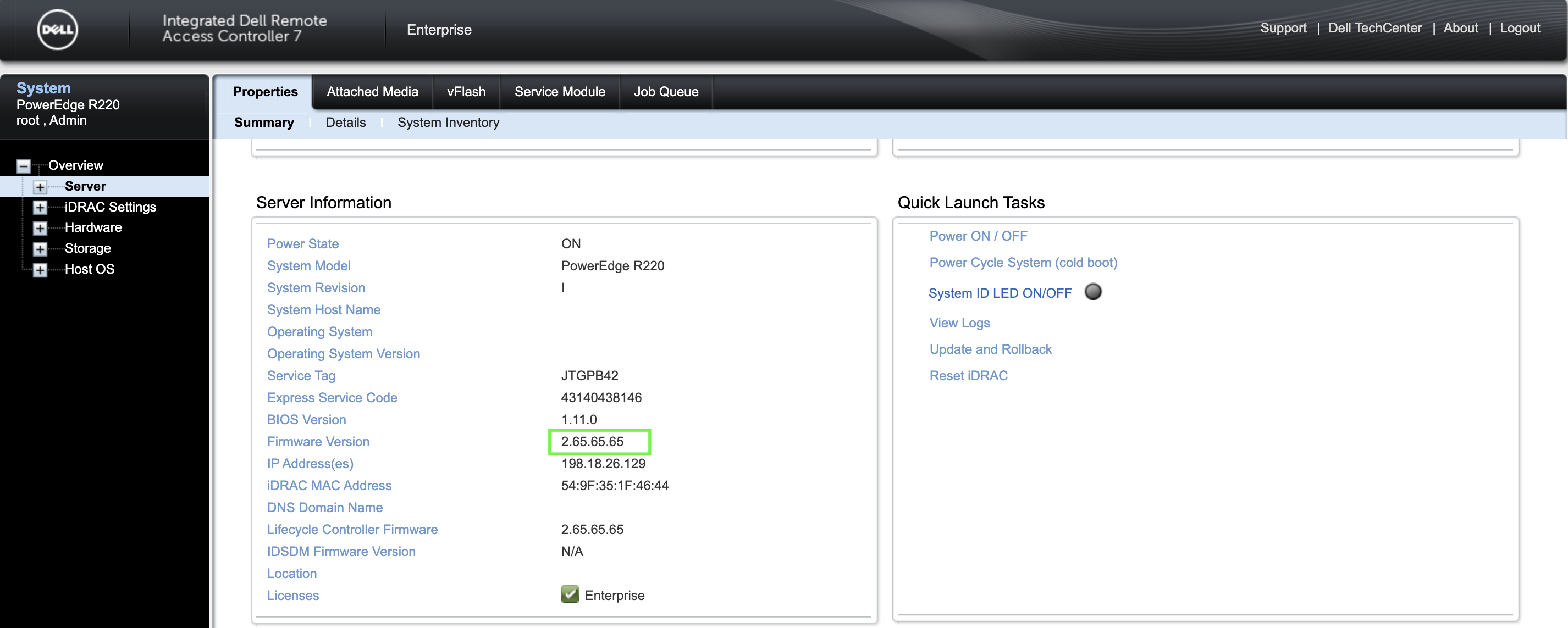Click the Firmware Version label
This screenshot has height=628, width=1568.
click(318, 441)
